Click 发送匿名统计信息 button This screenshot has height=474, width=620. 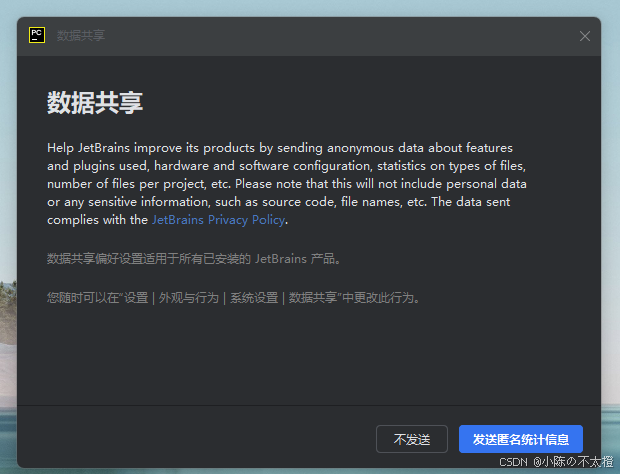(521, 439)
